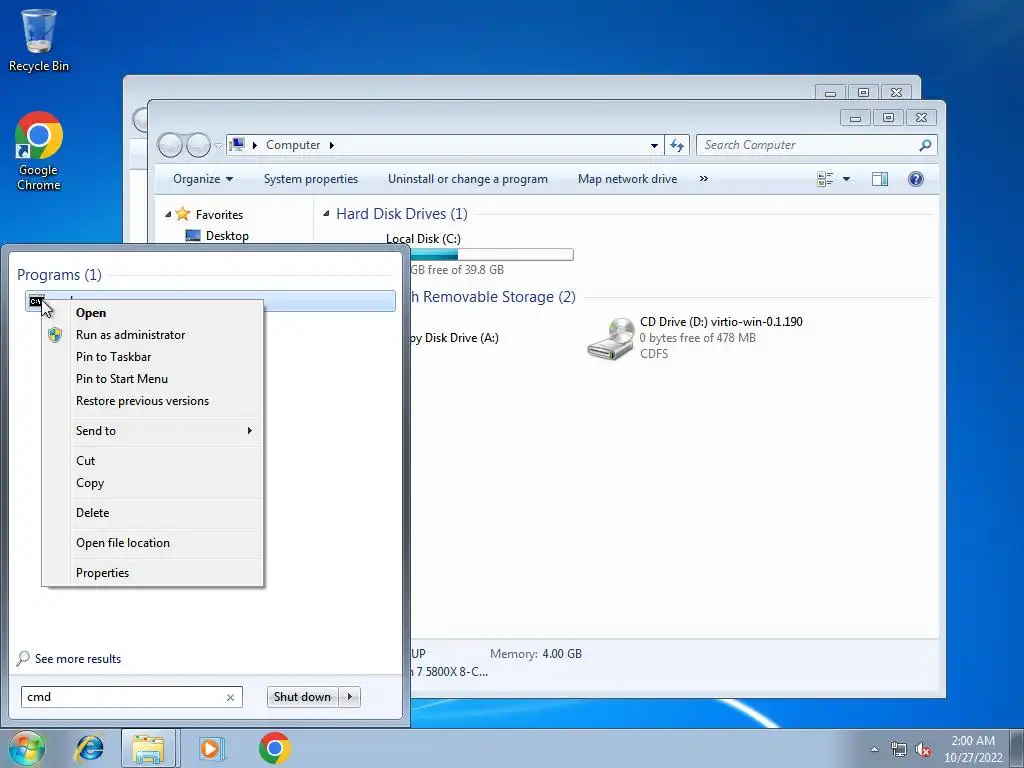This screenshot has width=1024, height=768.
Task: Open Windows Media Player from taskbar
Action: coord(211,748)
